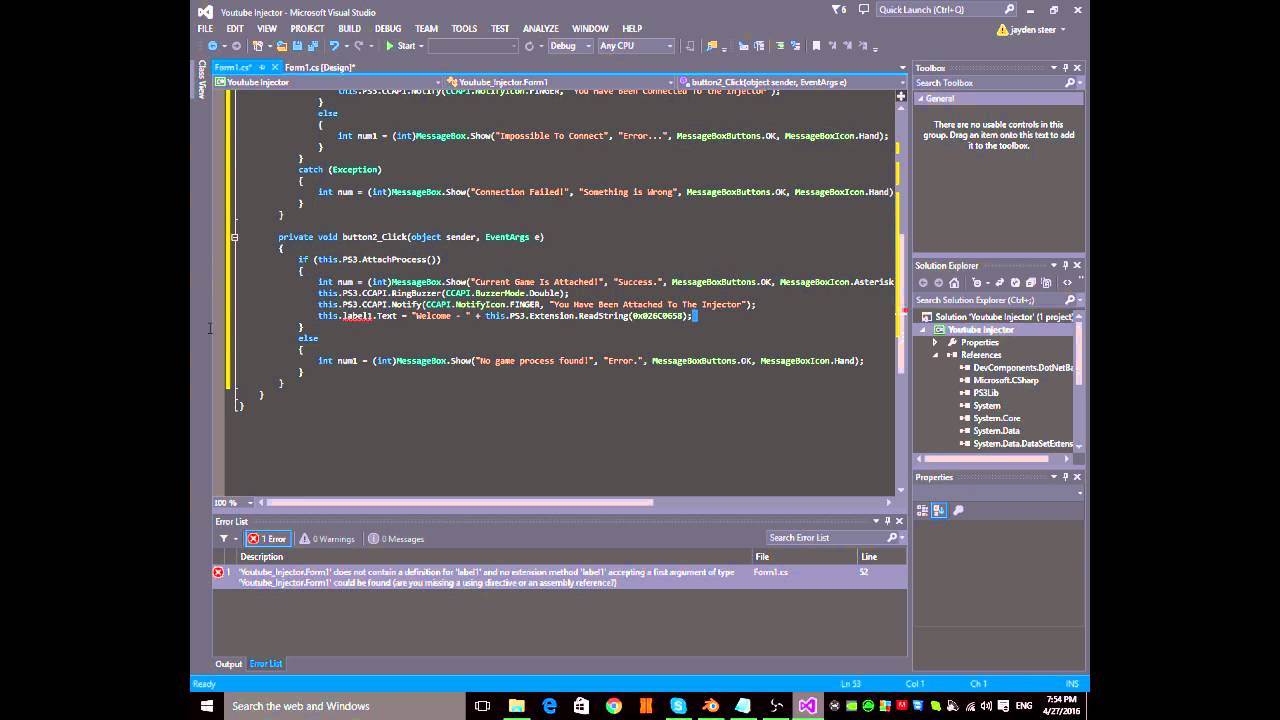Open Blender from the taskbar
The image size is (1280, 720).
click(x=710, y=706)
